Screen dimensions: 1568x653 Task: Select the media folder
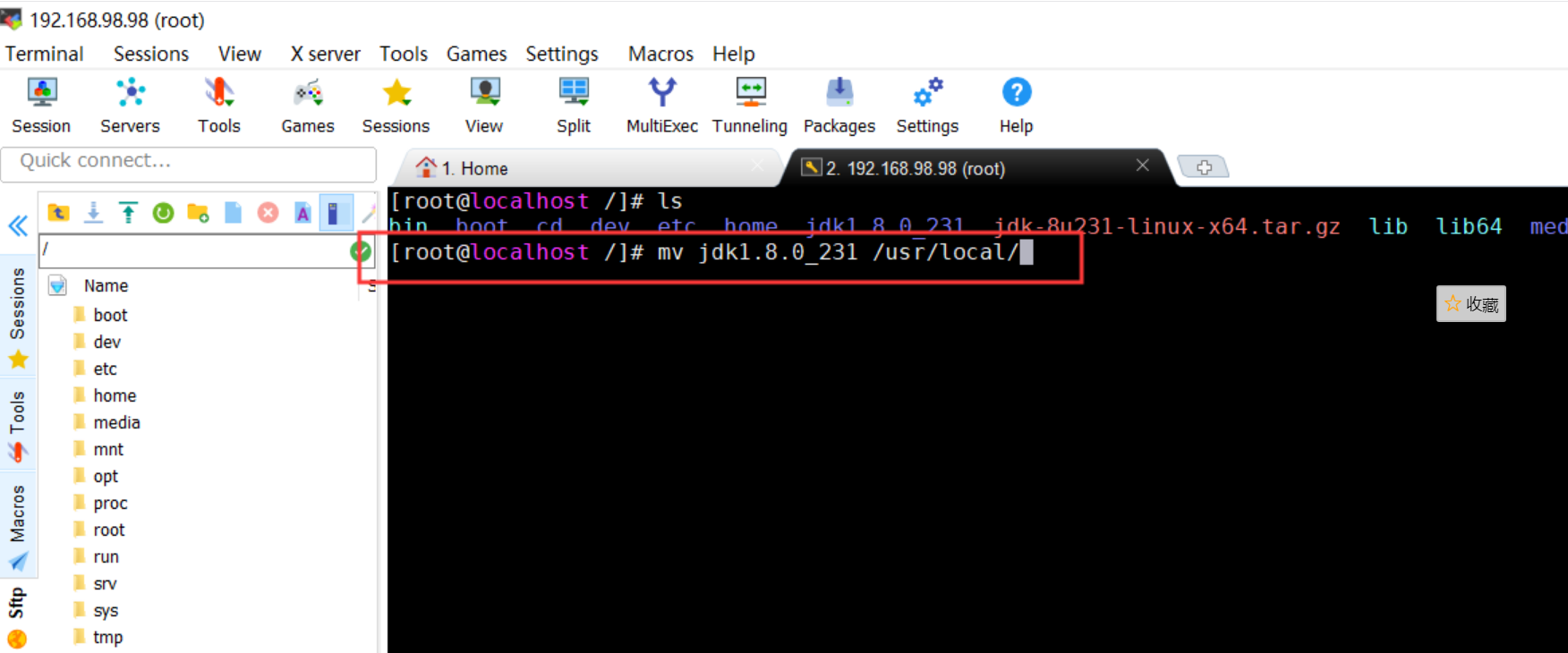(116, 422)
